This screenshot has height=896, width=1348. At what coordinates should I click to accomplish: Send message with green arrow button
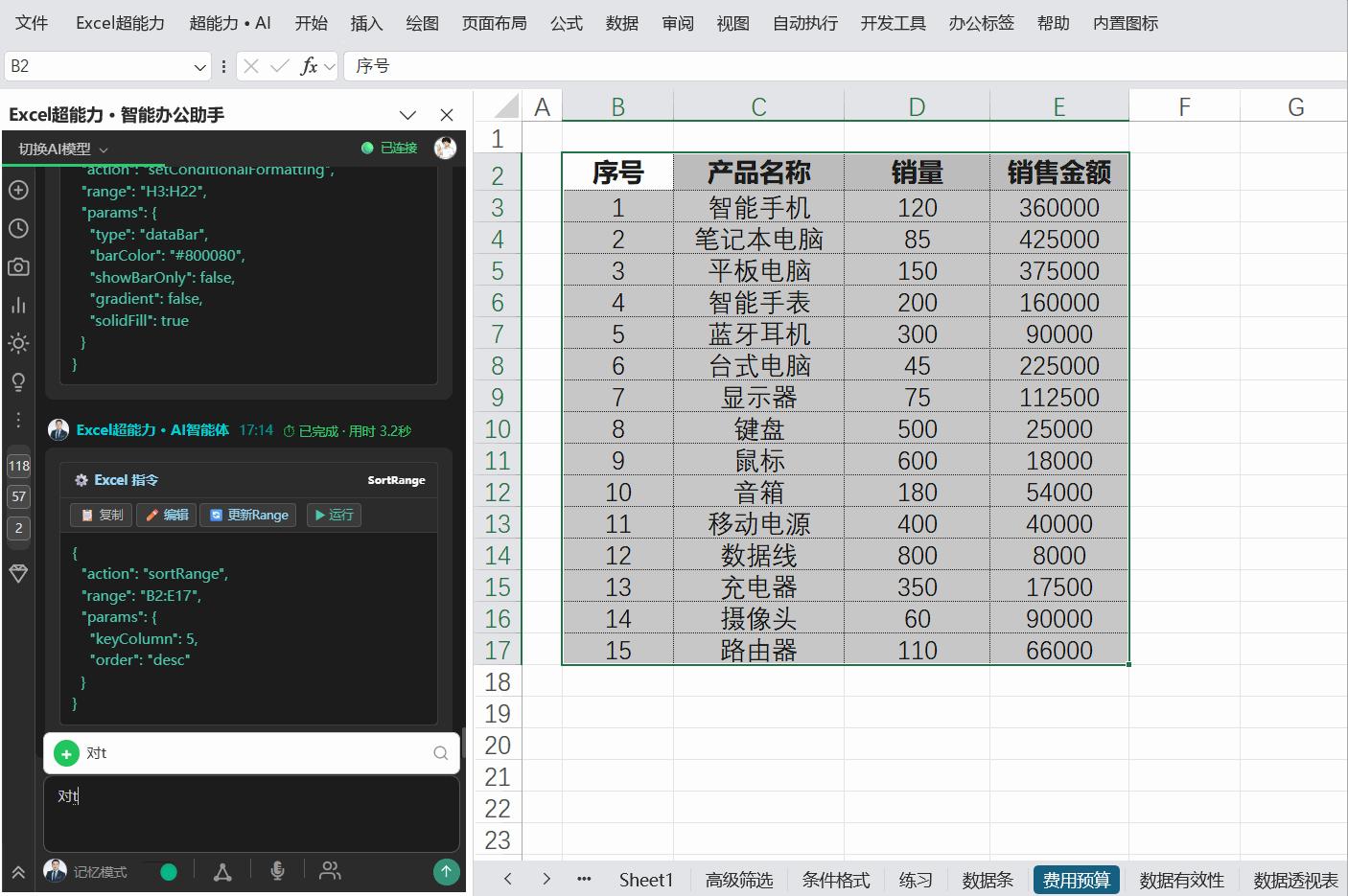[x=446, y=871]
